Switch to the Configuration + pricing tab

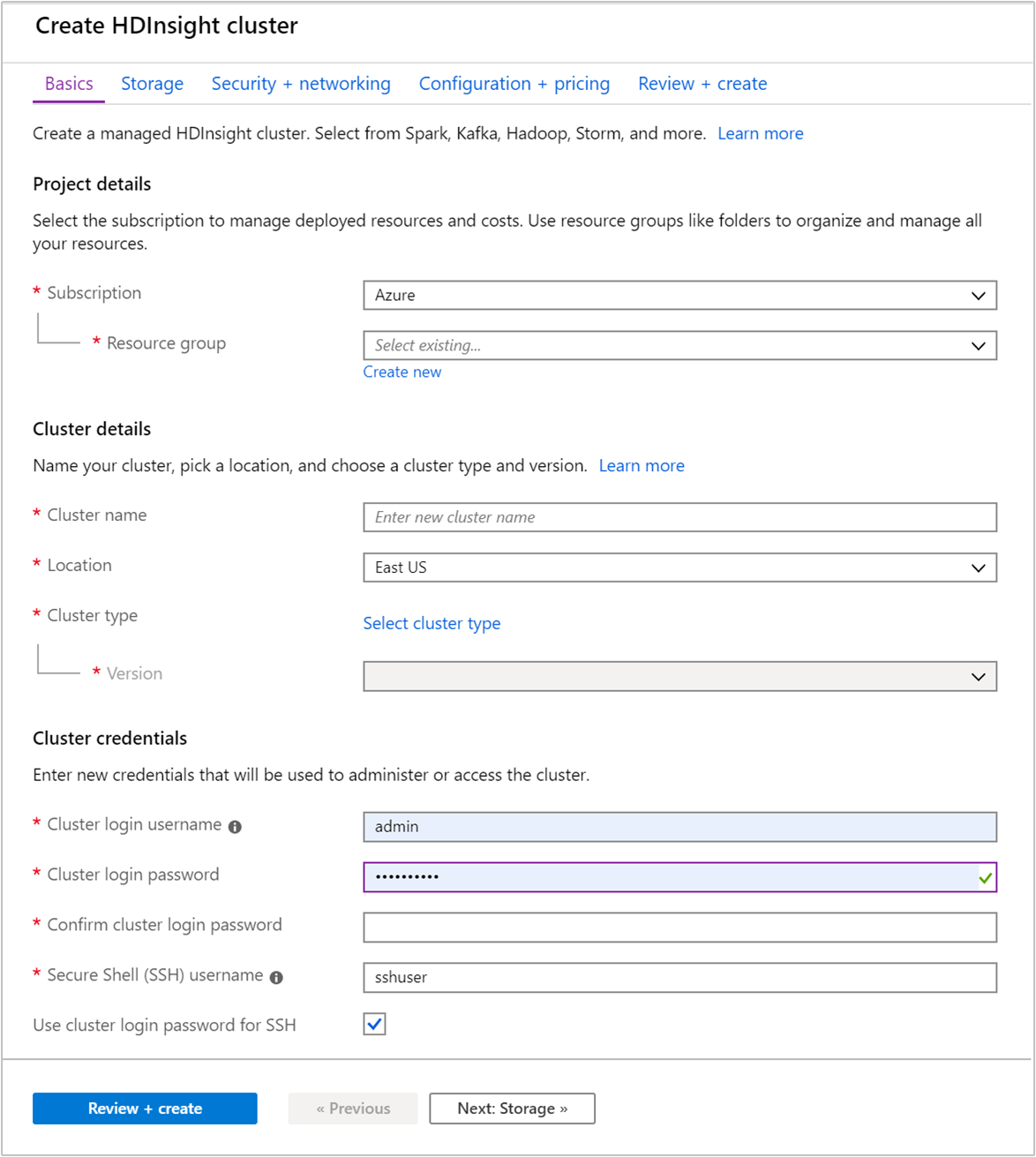coord(514,83)
